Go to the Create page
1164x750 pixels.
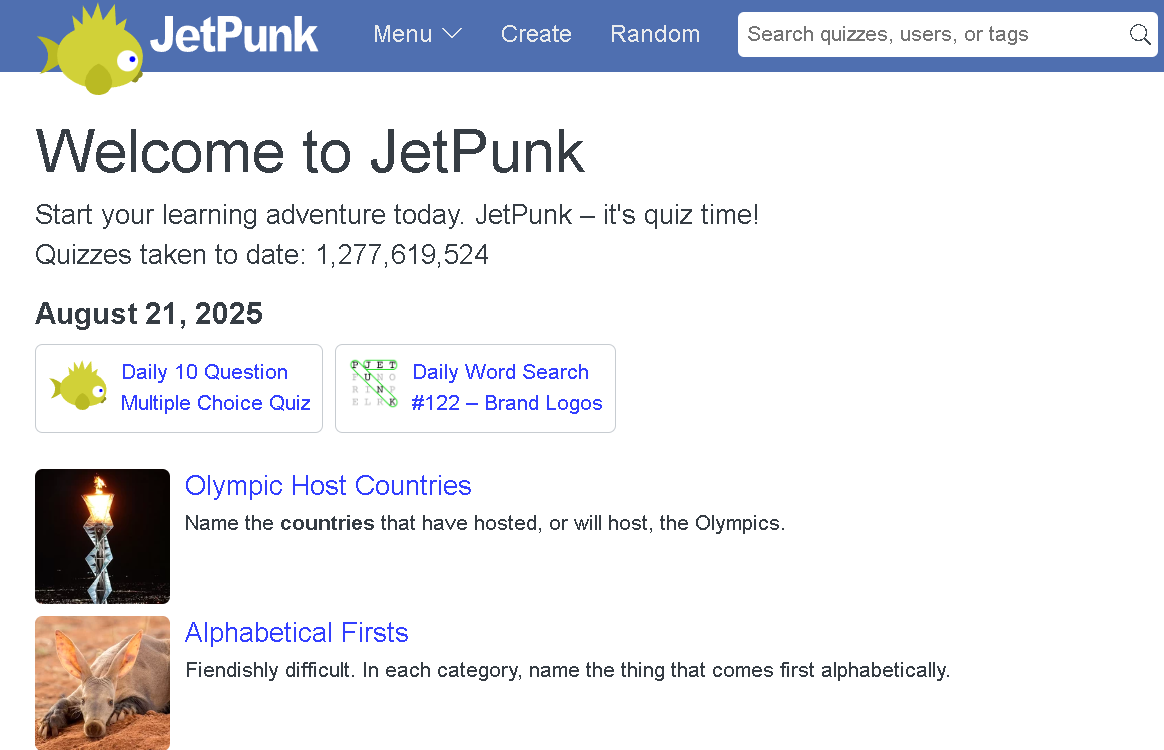point(536,34)
